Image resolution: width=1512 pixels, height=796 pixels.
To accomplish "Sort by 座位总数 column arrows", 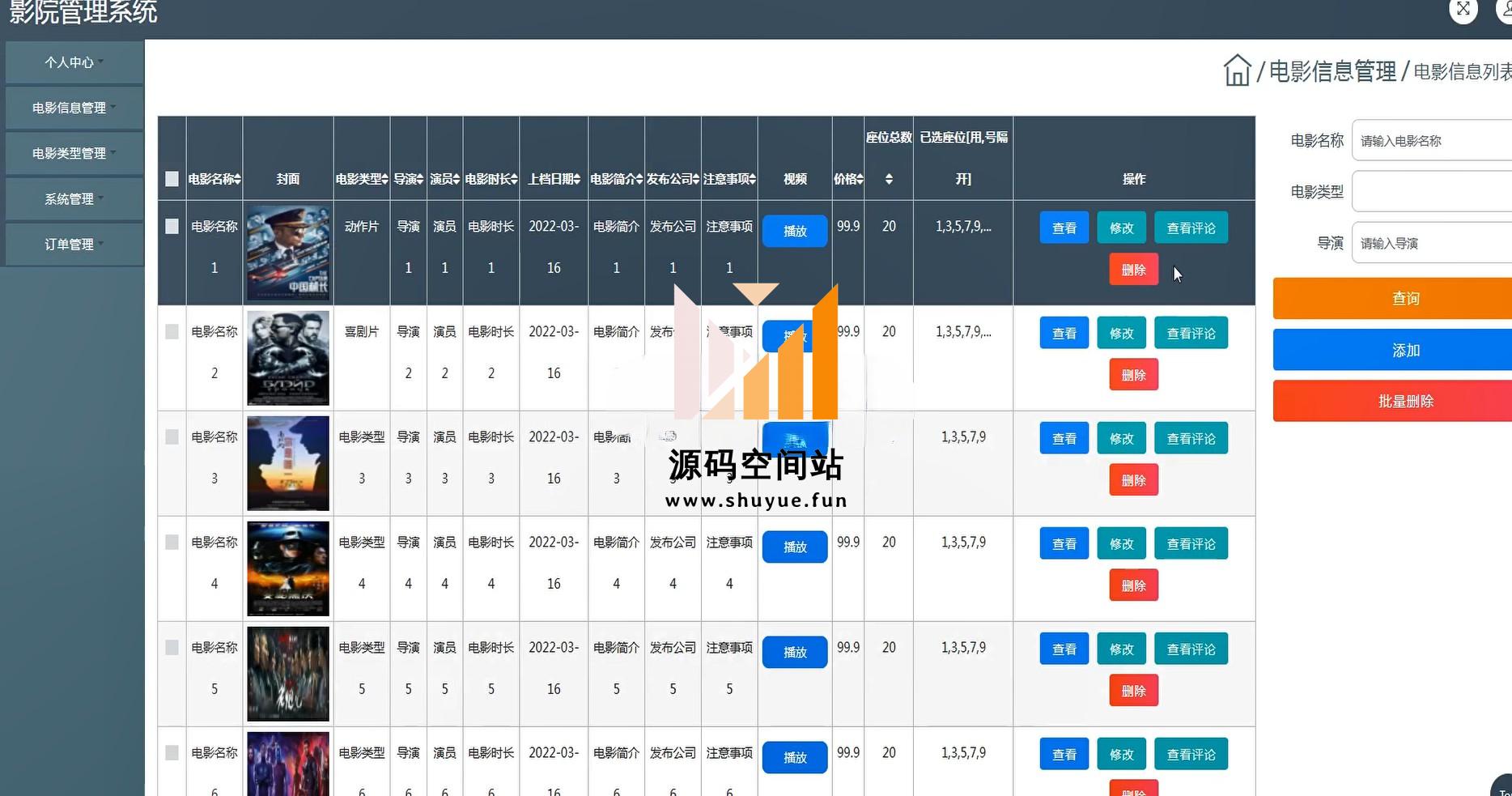I will pyautogui.click(x=889, y=179).
